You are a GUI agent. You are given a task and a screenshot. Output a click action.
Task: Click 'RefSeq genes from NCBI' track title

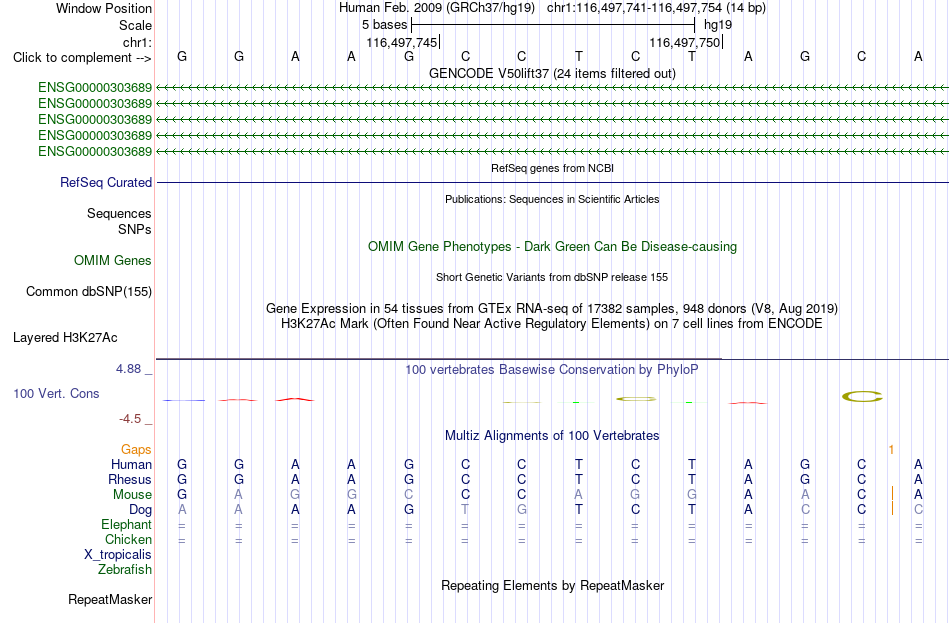(x=552, y=168)
